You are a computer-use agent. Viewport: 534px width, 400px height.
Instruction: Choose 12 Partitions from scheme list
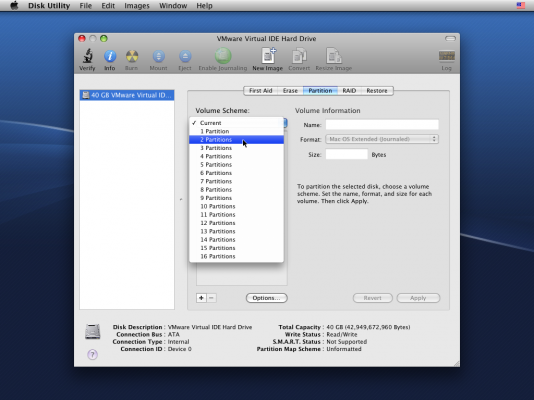pyautogui.click(x=236, y=223)
